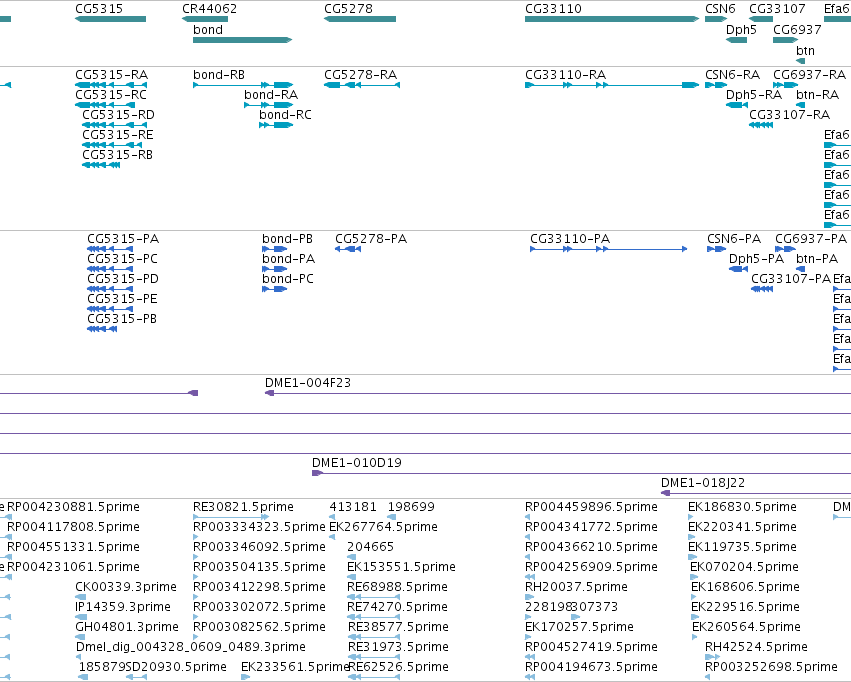Click EST IP14359.3prime

[x=123, y=607]
